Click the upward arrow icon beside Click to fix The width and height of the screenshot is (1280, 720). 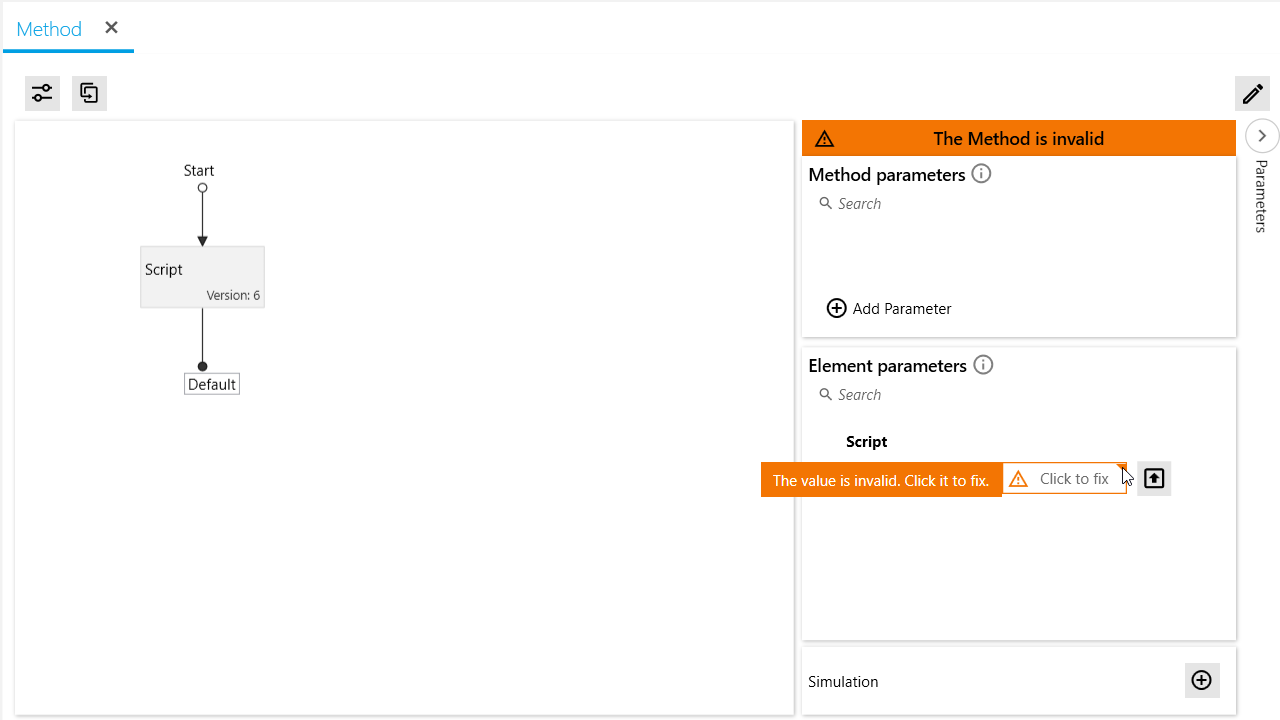pyautogui.click(x=1154, y=479)
